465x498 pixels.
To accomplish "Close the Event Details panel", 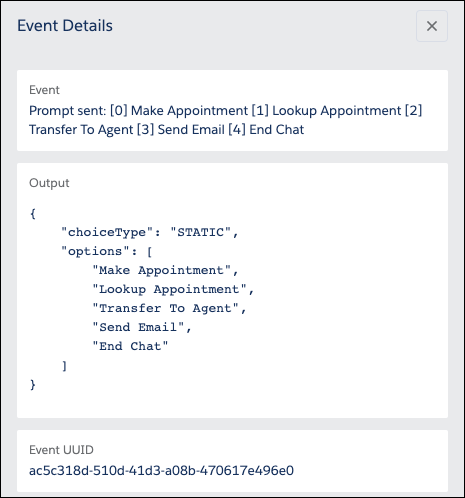I will coord(432,26).
